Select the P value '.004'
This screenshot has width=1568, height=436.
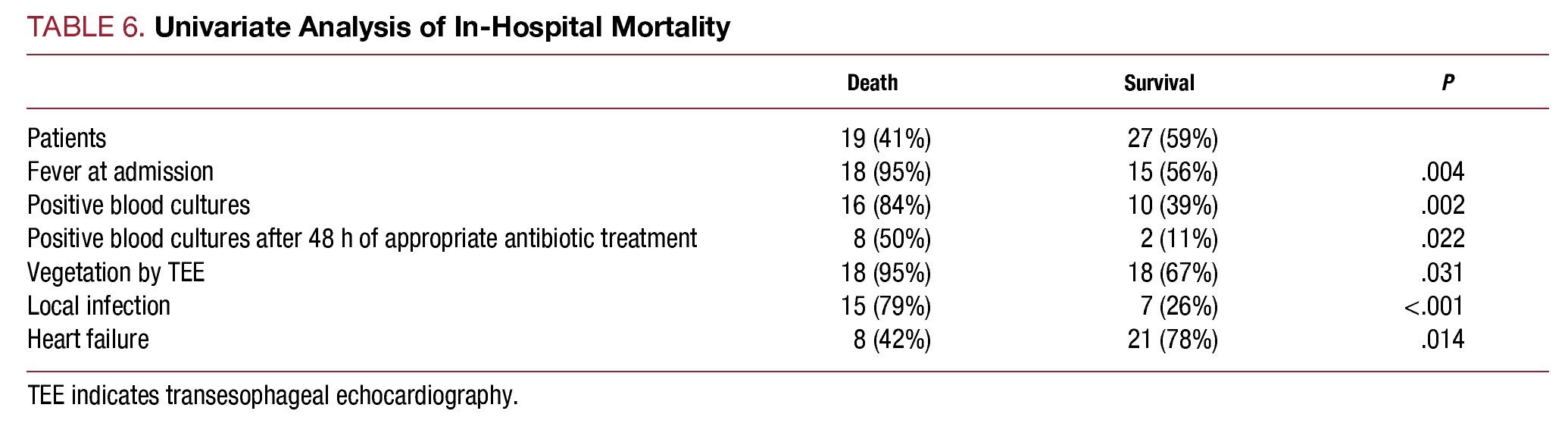pos(1442,172)
